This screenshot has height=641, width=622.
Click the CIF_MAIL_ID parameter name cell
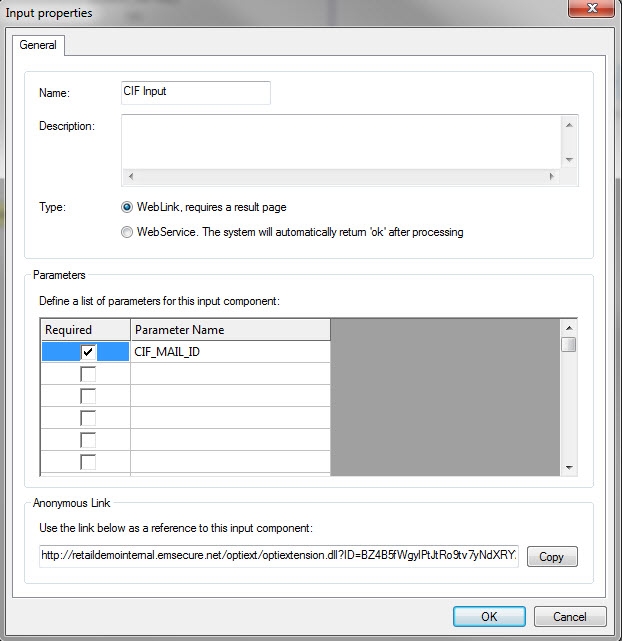point(230,352)
